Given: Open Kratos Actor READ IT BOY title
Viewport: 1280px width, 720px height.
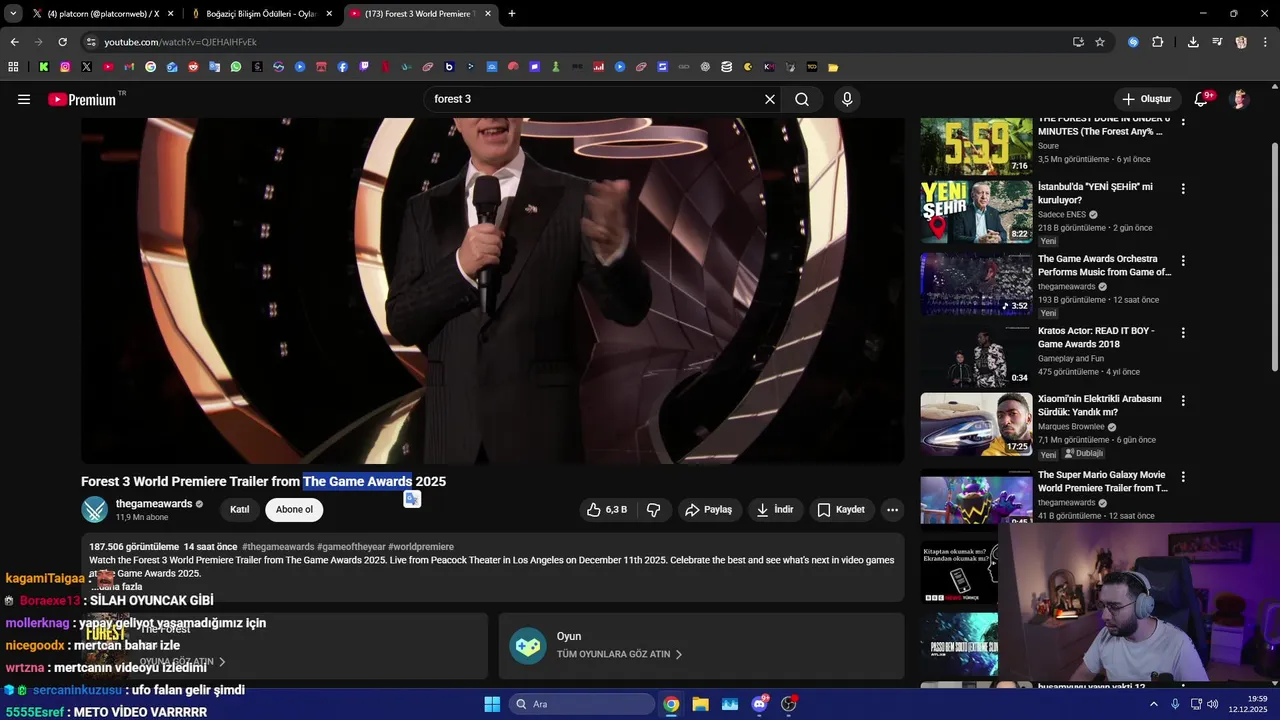Looking at the screenshot, I should pos(1097,337).
